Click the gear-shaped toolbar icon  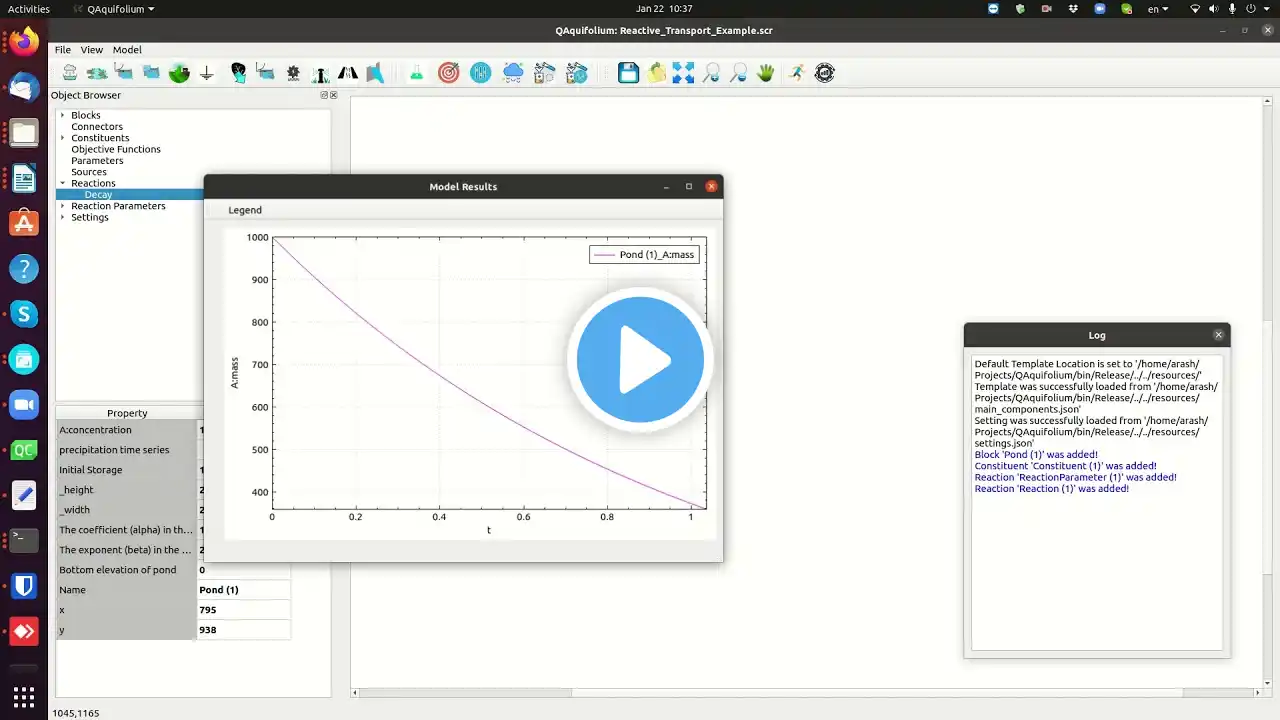(293, 72)
